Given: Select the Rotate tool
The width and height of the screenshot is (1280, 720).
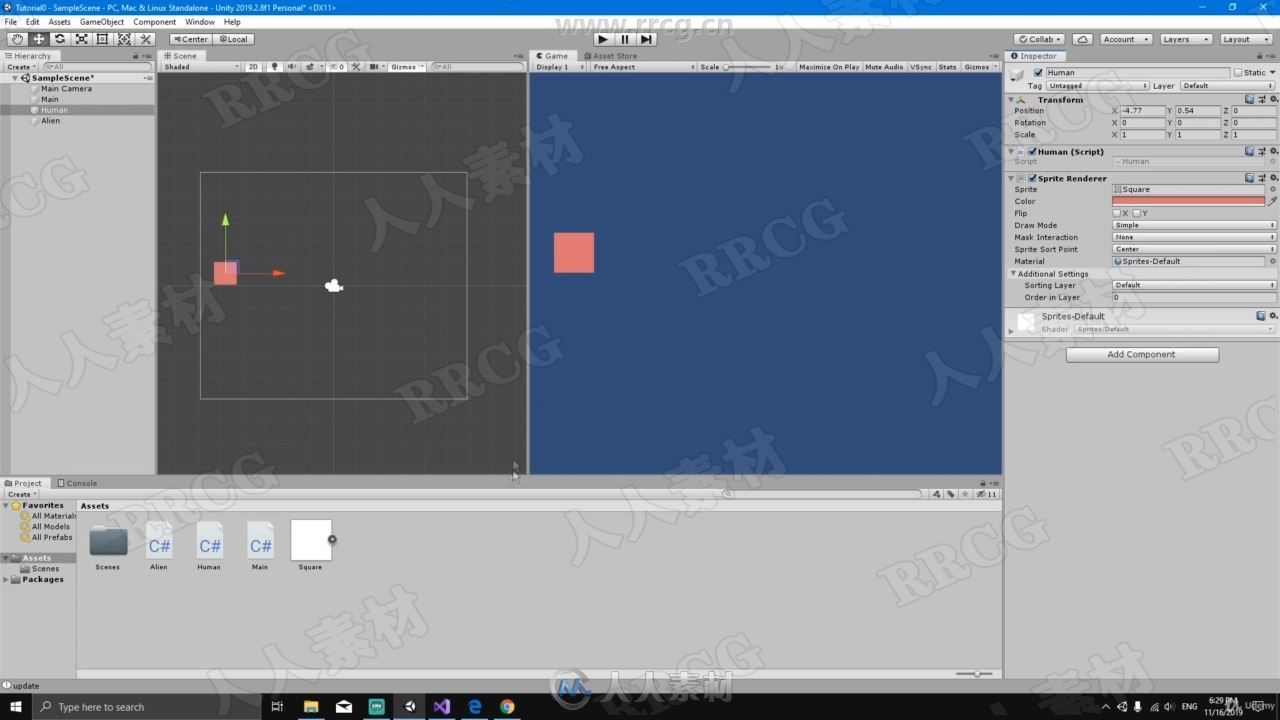Looking at the screenshot, I should [x=60, y=39].
